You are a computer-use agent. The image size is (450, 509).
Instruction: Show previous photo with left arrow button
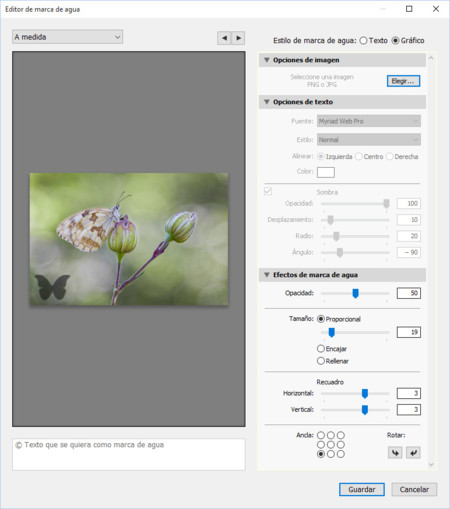coord(224,38)
